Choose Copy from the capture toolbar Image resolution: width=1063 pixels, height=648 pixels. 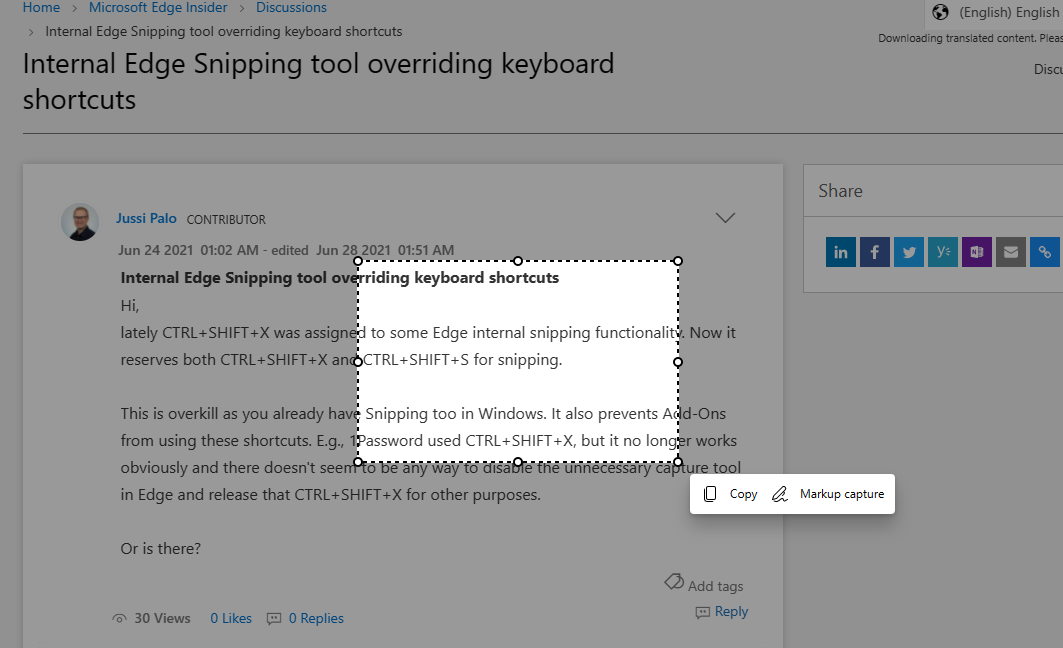tap(743, 493)
